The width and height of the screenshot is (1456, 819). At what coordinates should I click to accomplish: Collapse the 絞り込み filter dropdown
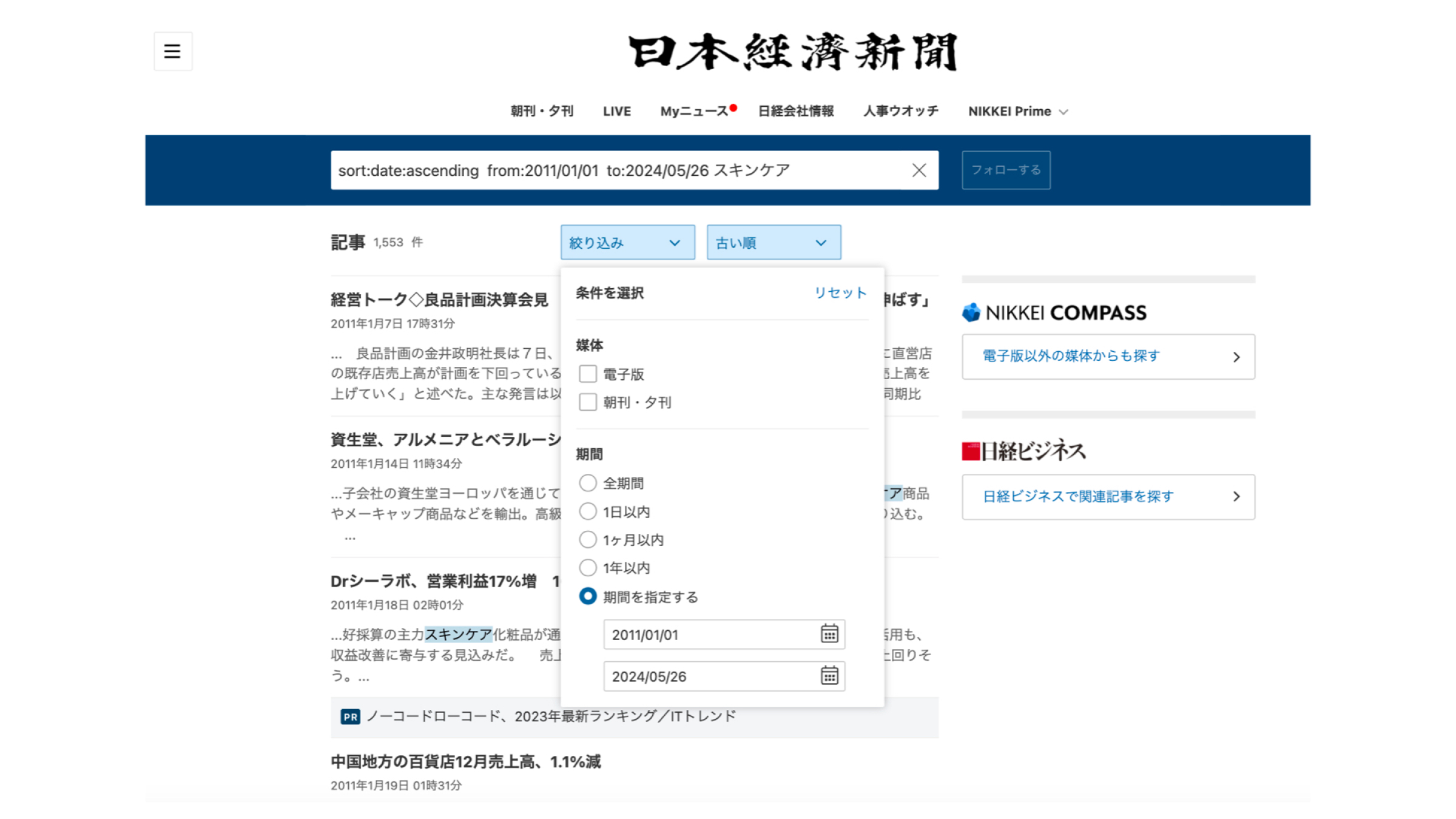pyautogui.click(x=627, y=243)
